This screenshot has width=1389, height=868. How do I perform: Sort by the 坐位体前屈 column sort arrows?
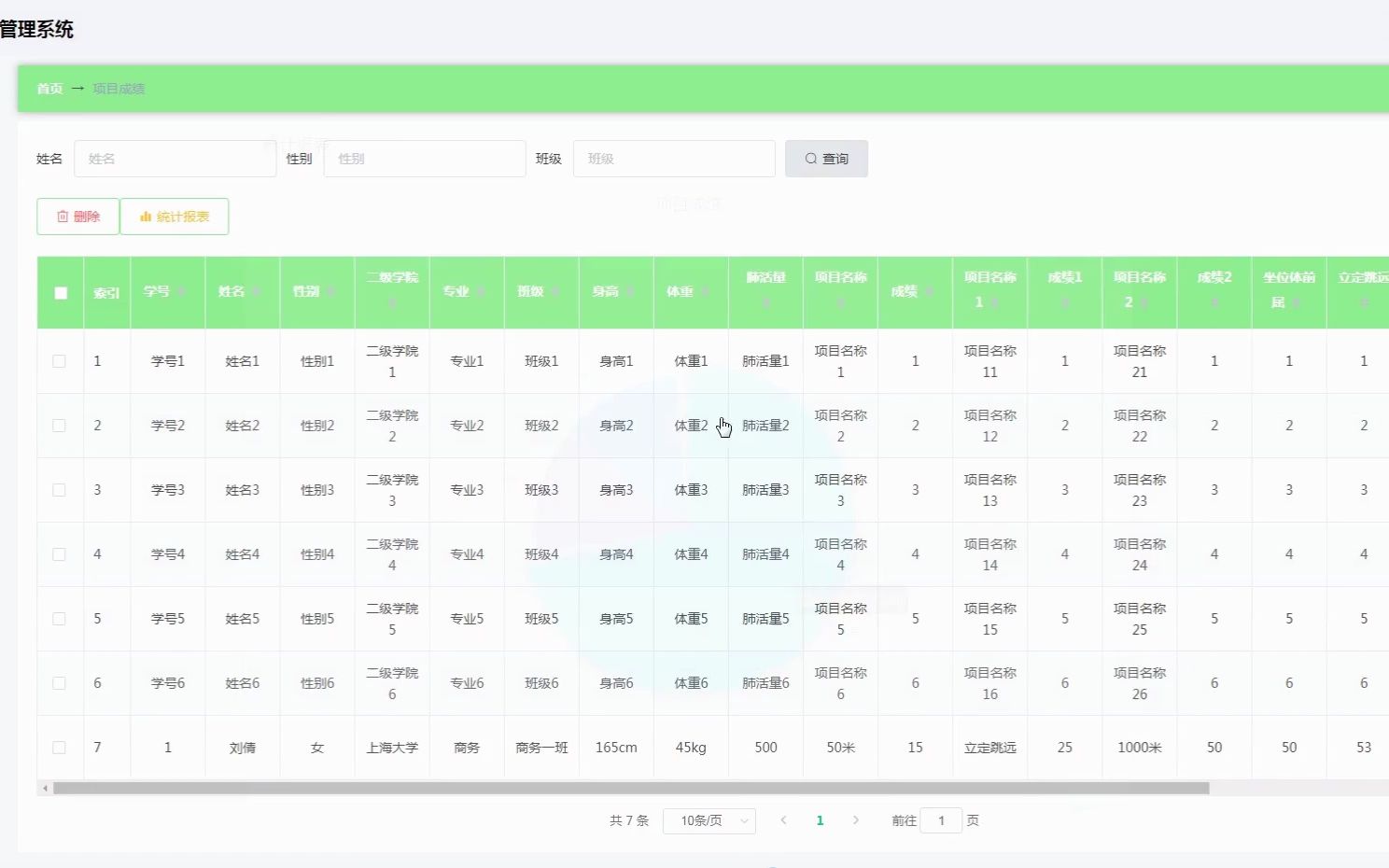[1296, 302]
